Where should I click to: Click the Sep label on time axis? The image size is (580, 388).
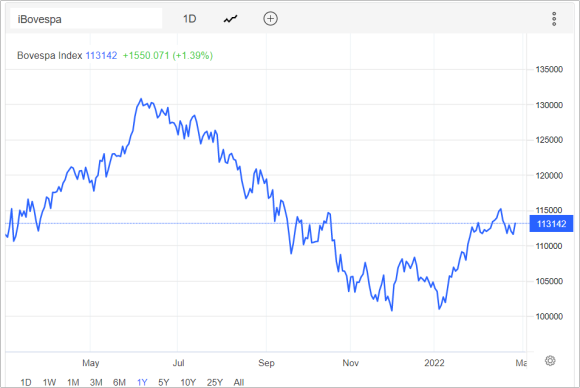pos(266,363)
